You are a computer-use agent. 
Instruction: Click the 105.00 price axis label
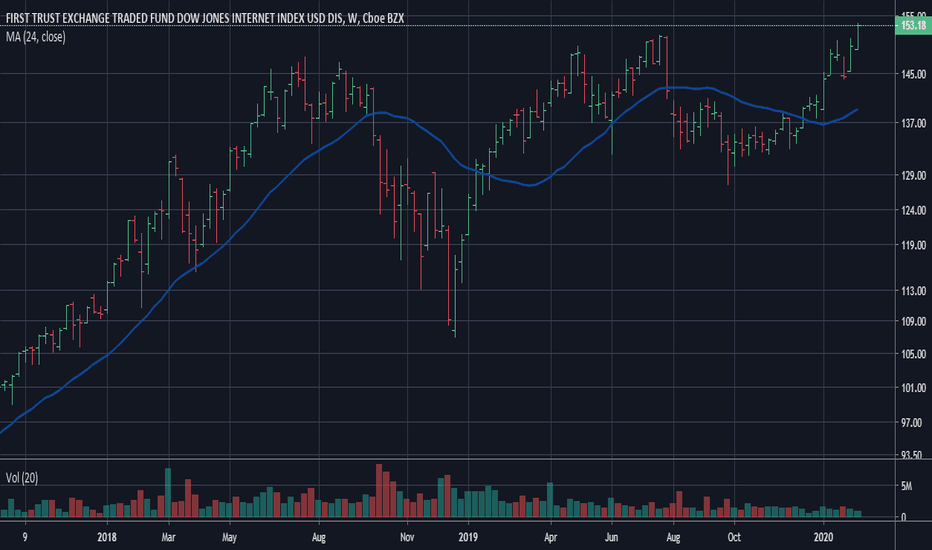pyautogui.click(x=914, y=354)
